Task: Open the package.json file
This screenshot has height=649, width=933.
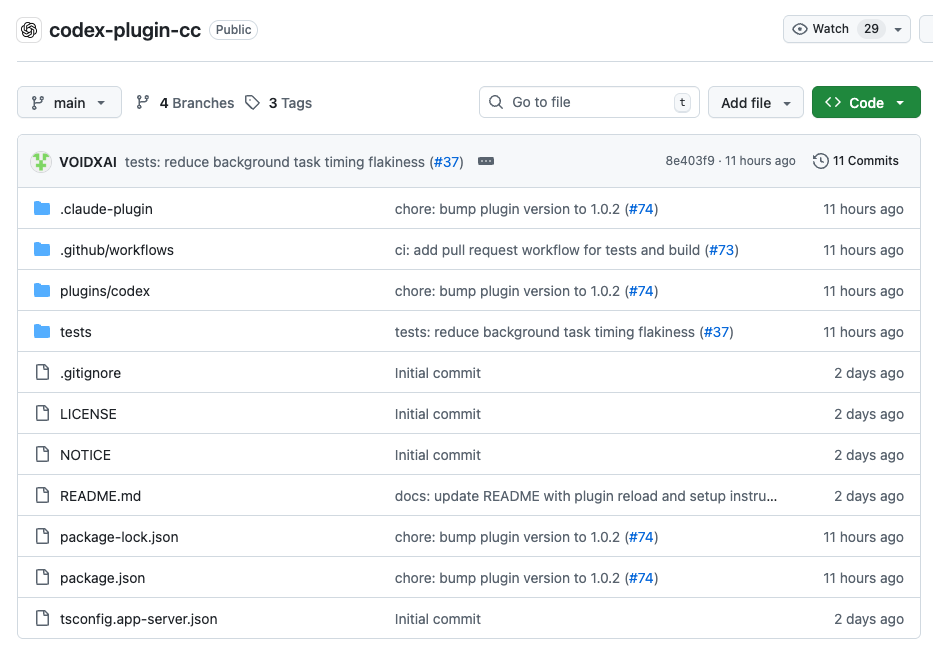Action: pyautogui.click(x=102, y=578)
